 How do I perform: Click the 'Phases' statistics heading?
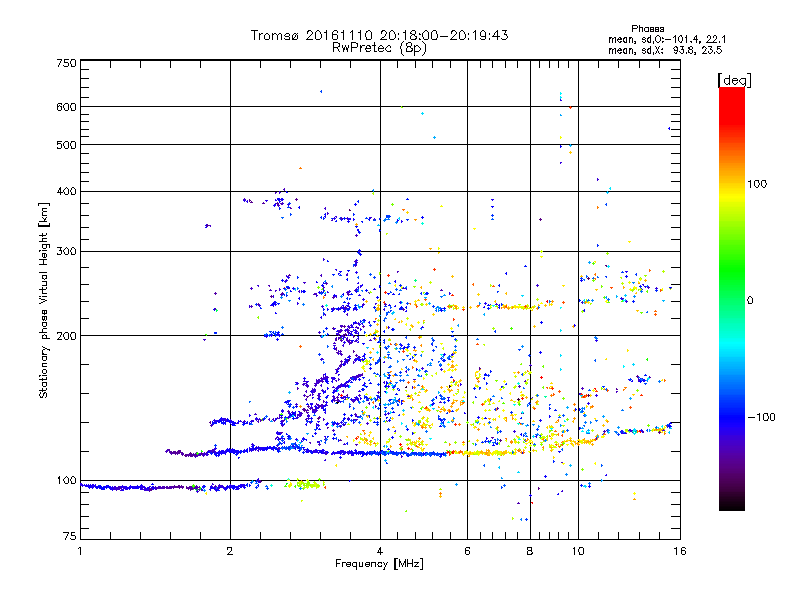[647, 29]
